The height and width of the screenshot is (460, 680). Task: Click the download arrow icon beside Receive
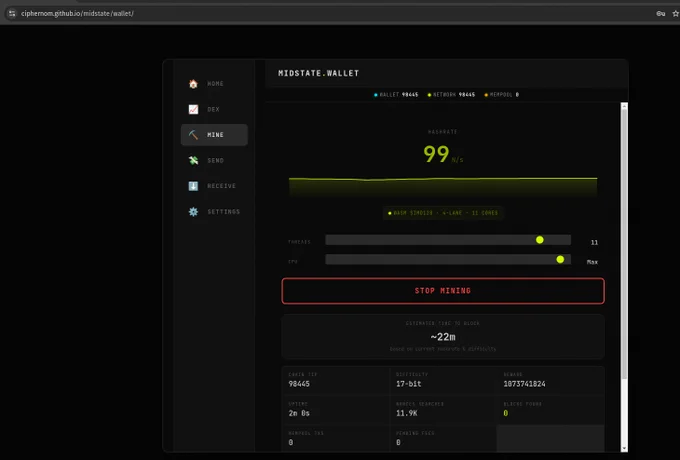pyautogui.click(x=193, y=186)
